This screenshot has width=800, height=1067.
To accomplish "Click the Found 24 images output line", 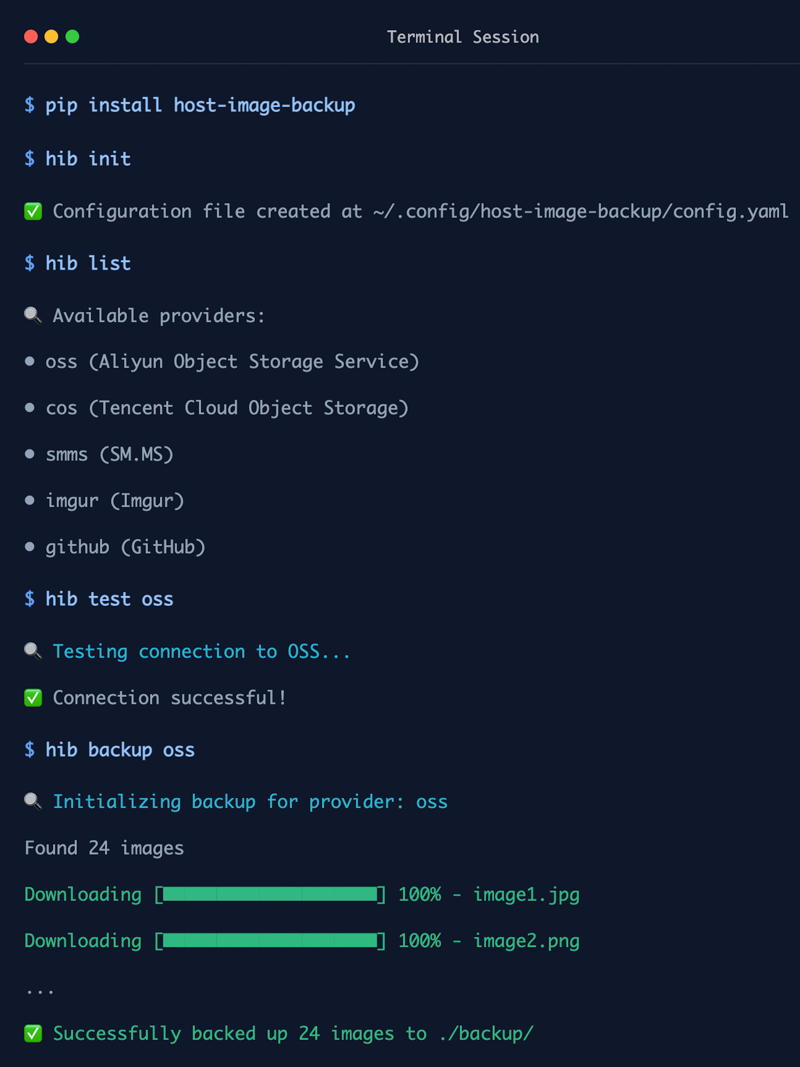I will click(x=104, y=848).
